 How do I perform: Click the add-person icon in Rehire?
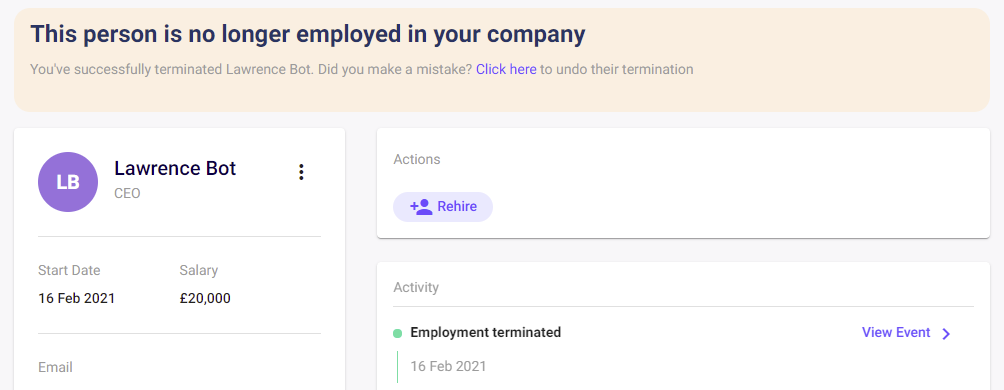tap(421, 207)
